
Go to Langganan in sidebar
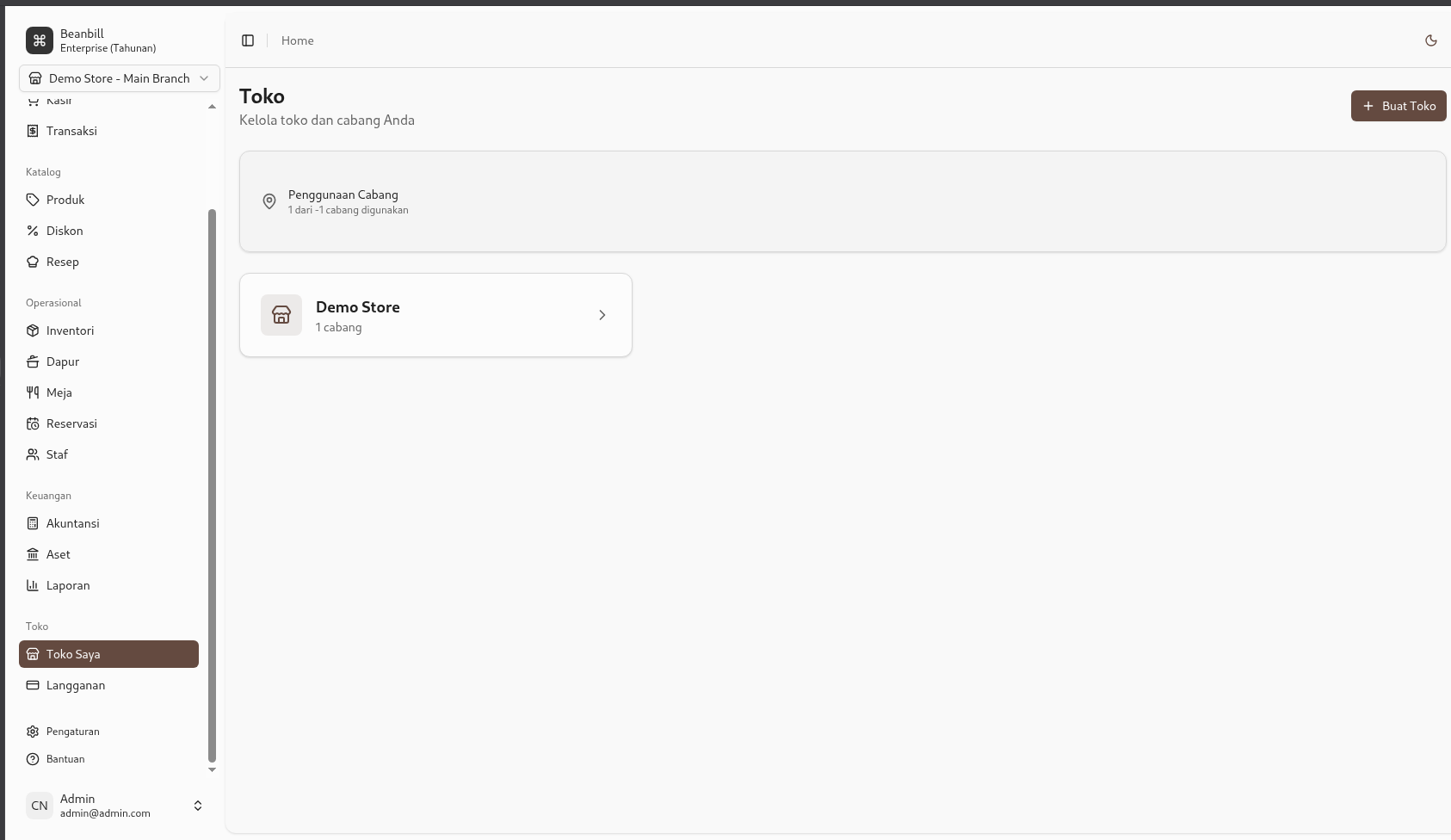click(x=76, y=685)
